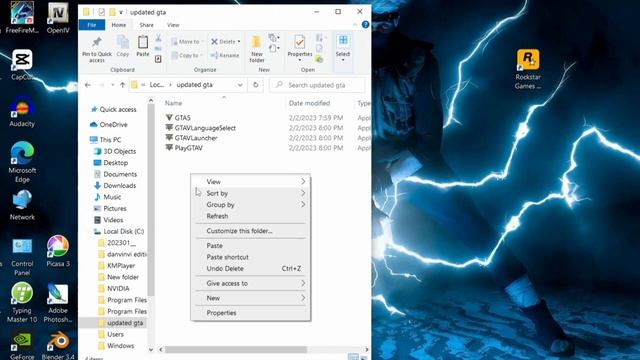Expand the New submenu
This screenshot has width=640, height=360.
(250, 298)
